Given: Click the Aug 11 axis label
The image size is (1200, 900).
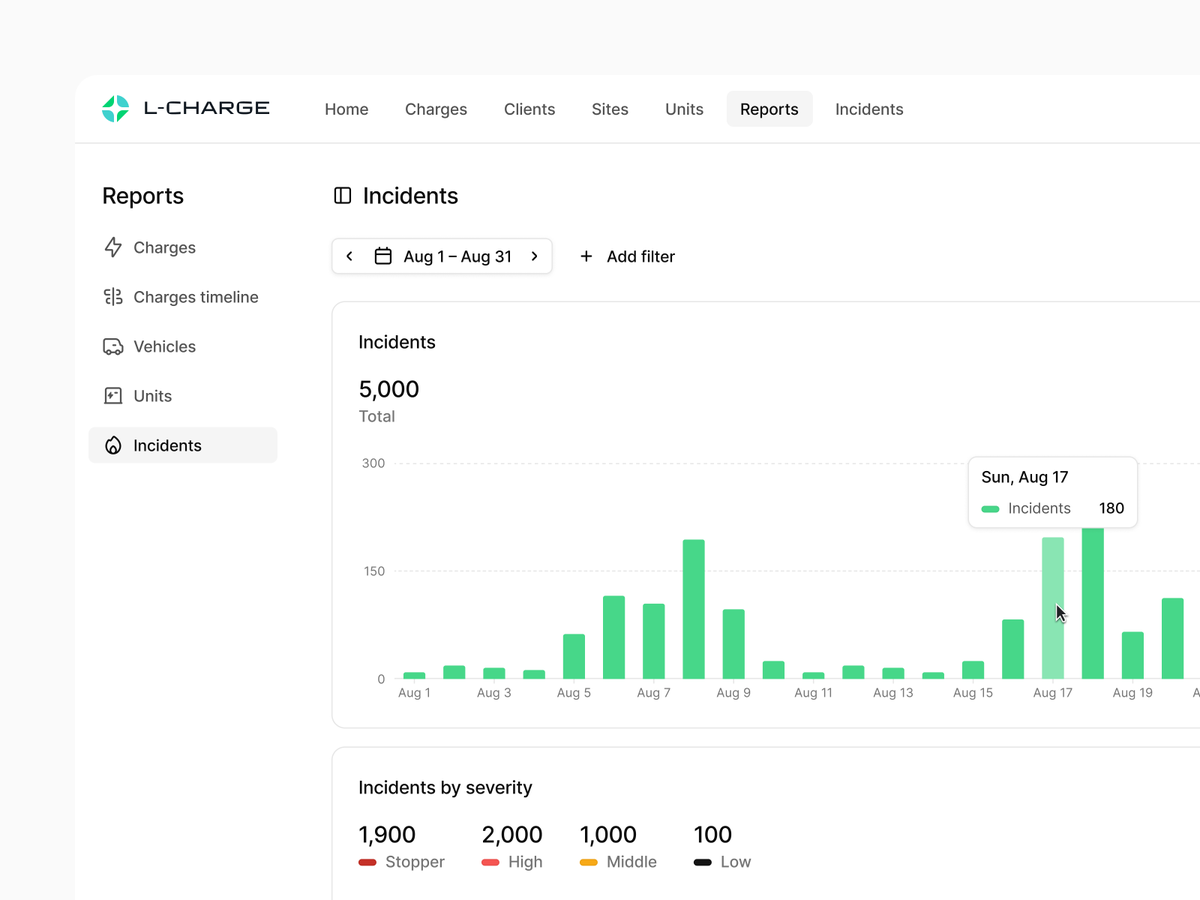Looking at the screenshot, I should [x=813, y=693].
